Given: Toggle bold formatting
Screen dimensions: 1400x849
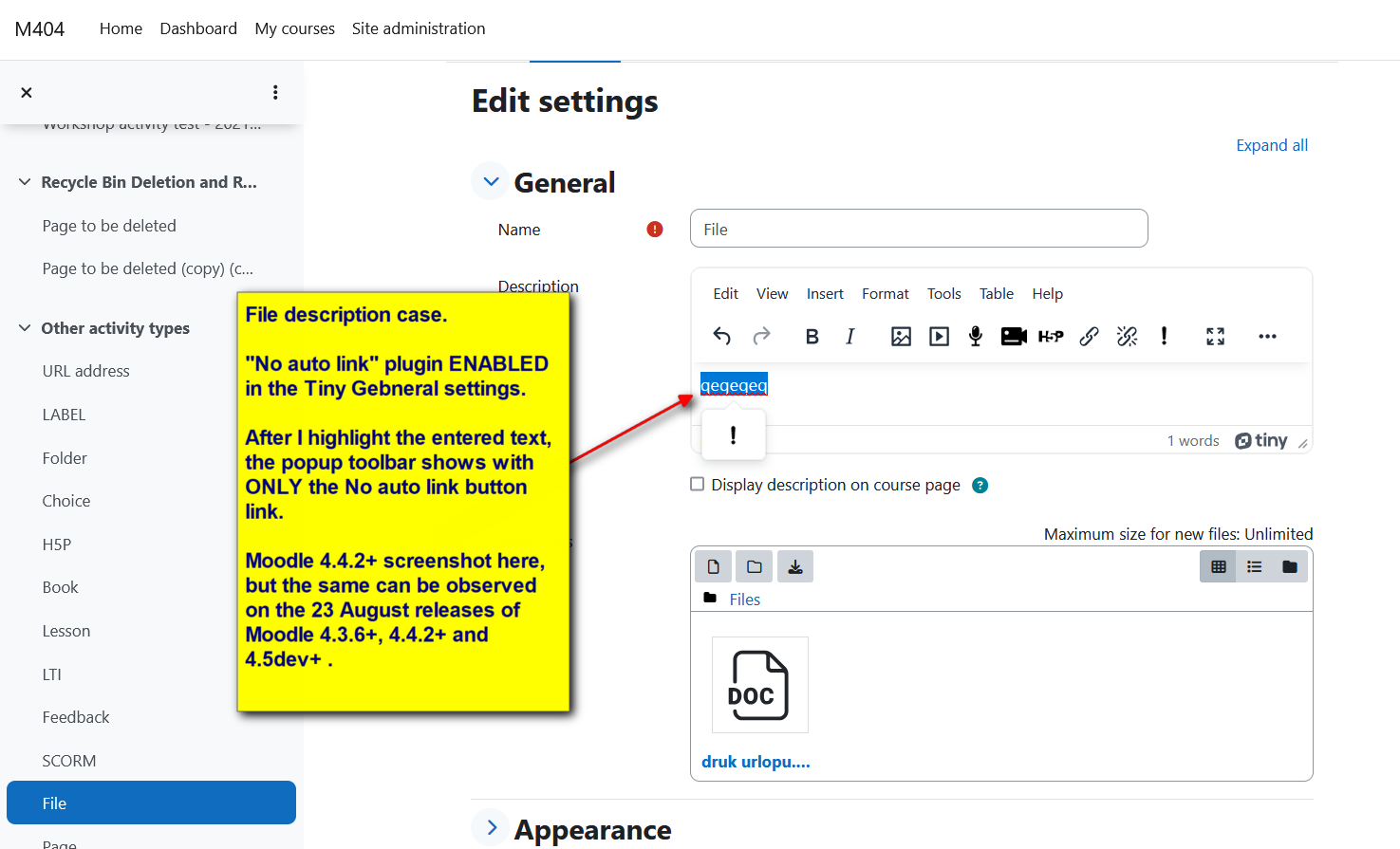Looking at the screenshot, I should pos(812,336).
